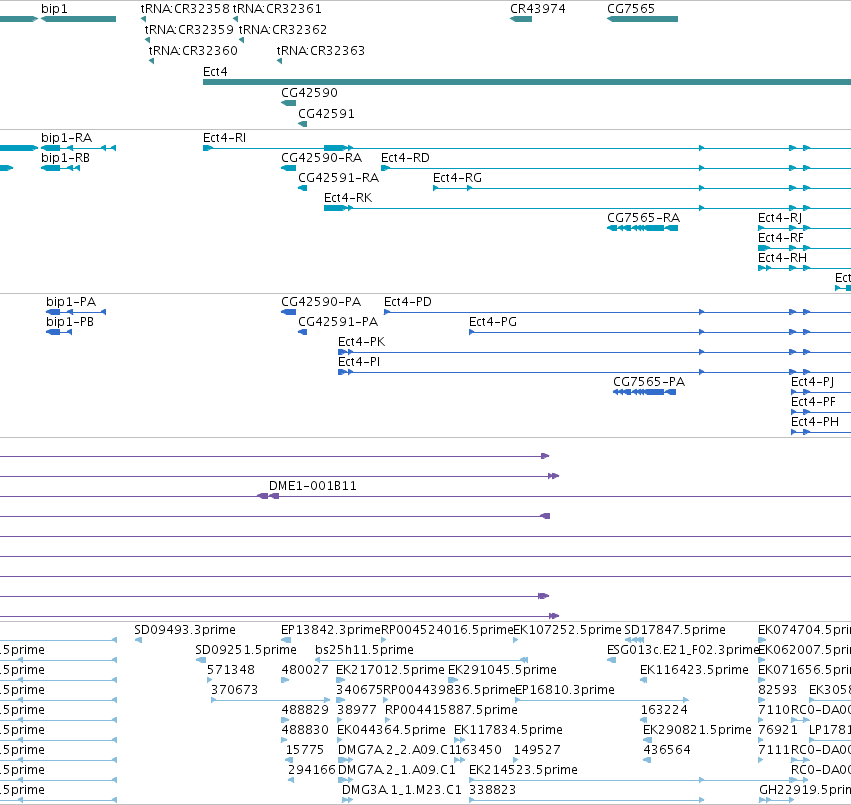
Task: Select protein Ect4-PJ label
Action: pos(812,382)
